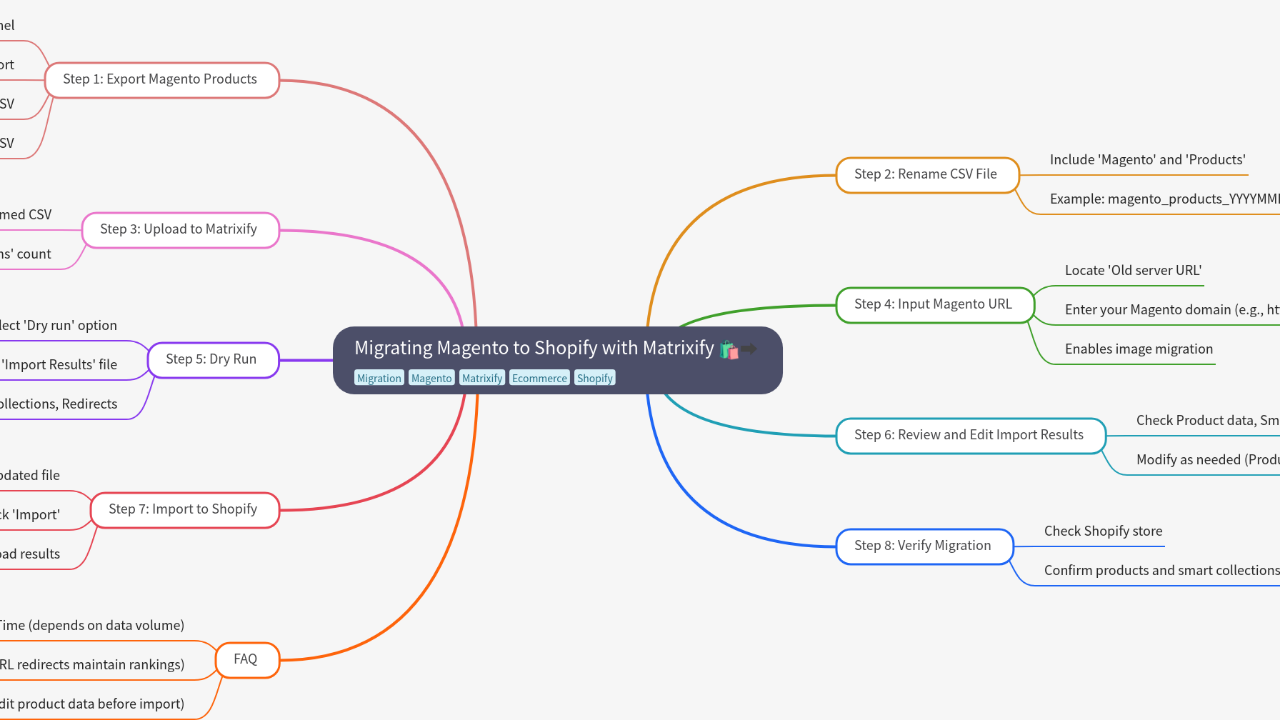
Task: Click "med CSV" text under Step 3
Action: (x=26, y=215)
